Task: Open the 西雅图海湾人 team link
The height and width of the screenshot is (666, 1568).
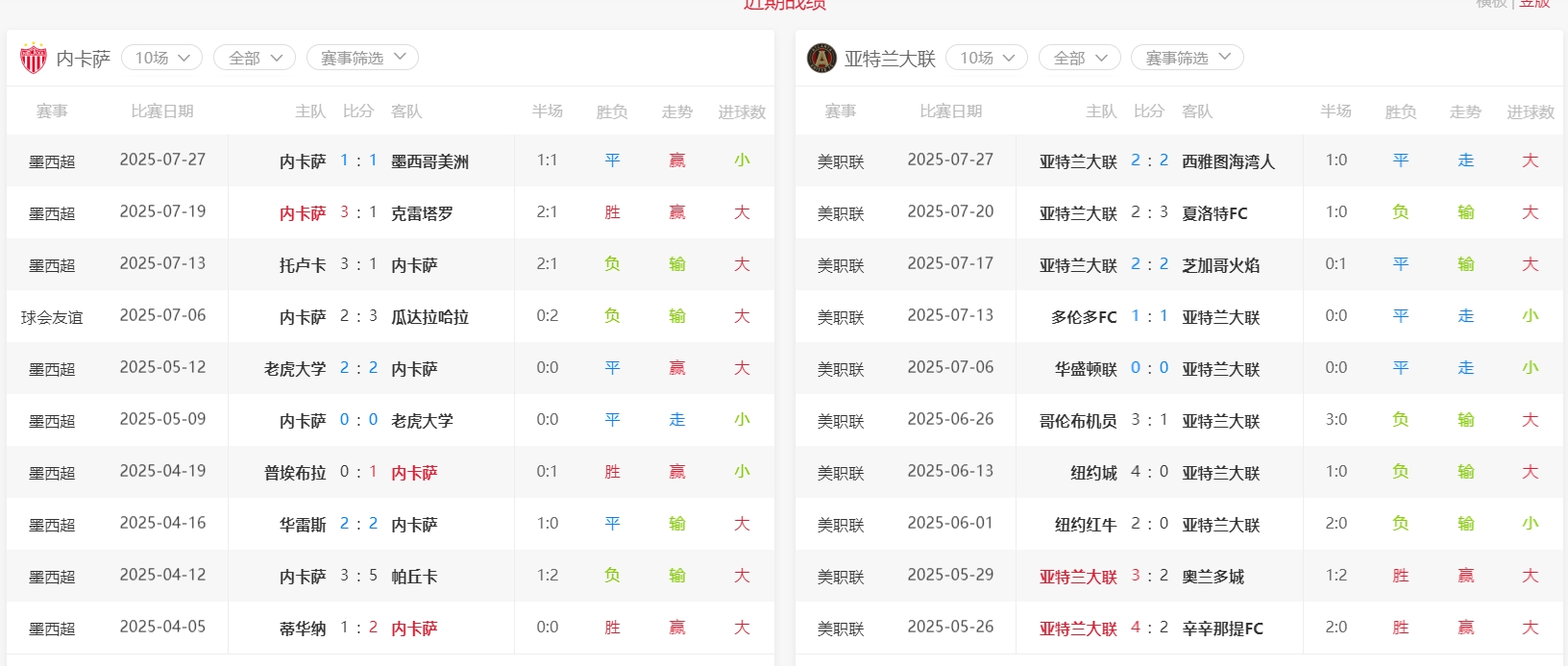Action: (x=1228, y=161)
